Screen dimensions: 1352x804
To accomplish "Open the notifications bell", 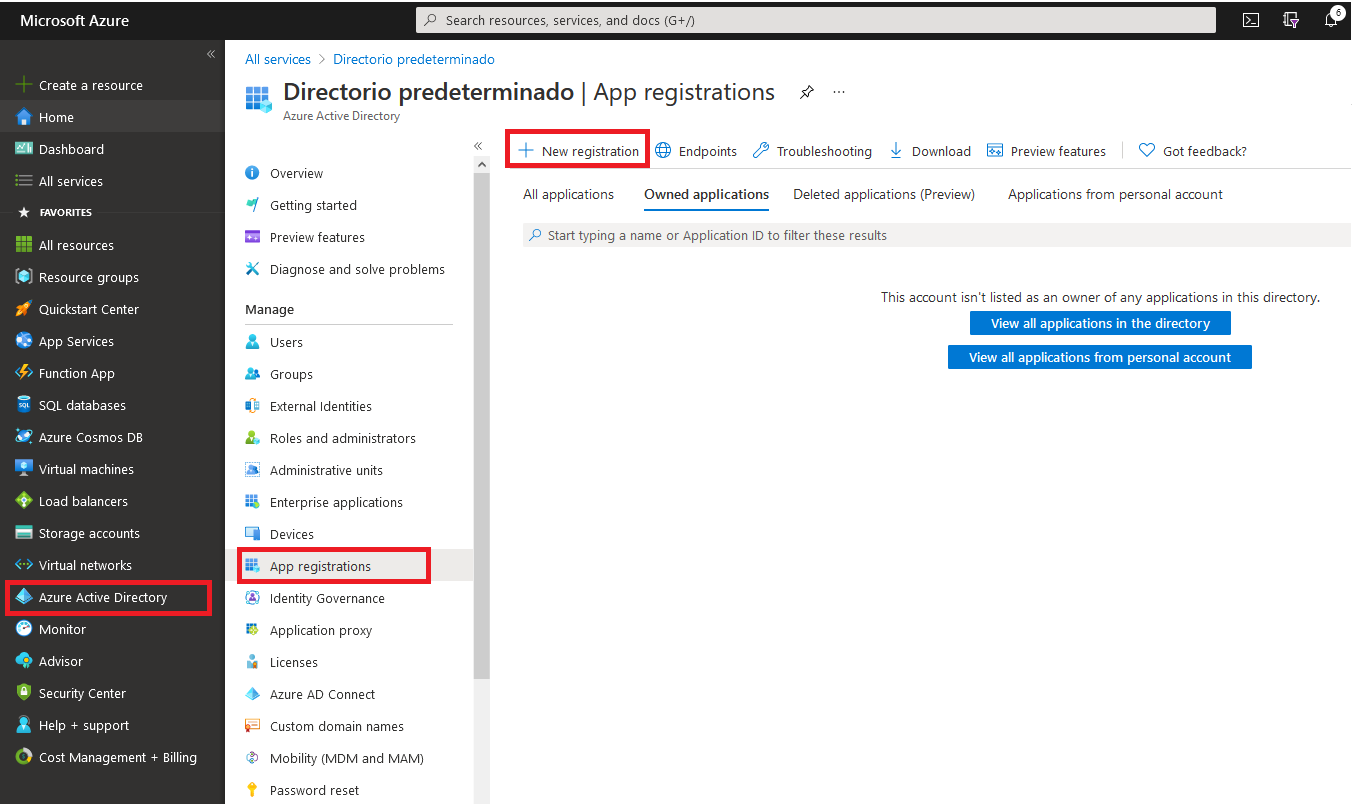I will 1331,20.
